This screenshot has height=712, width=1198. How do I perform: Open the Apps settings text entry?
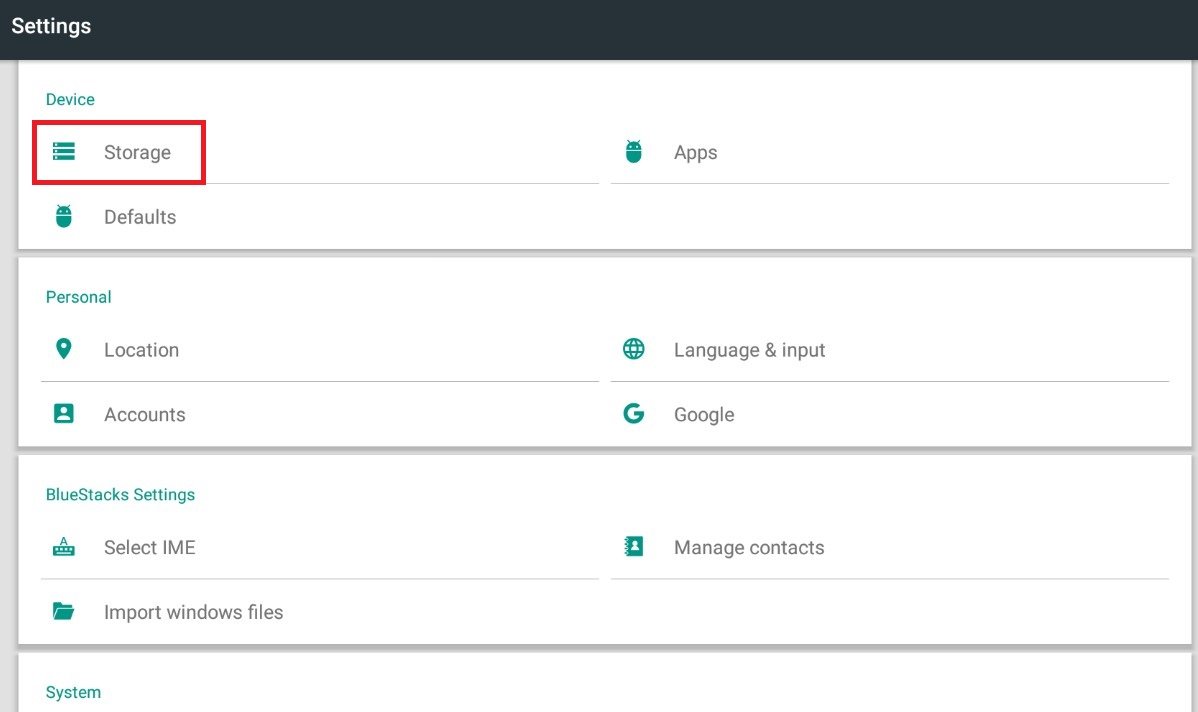coord(695,153)
